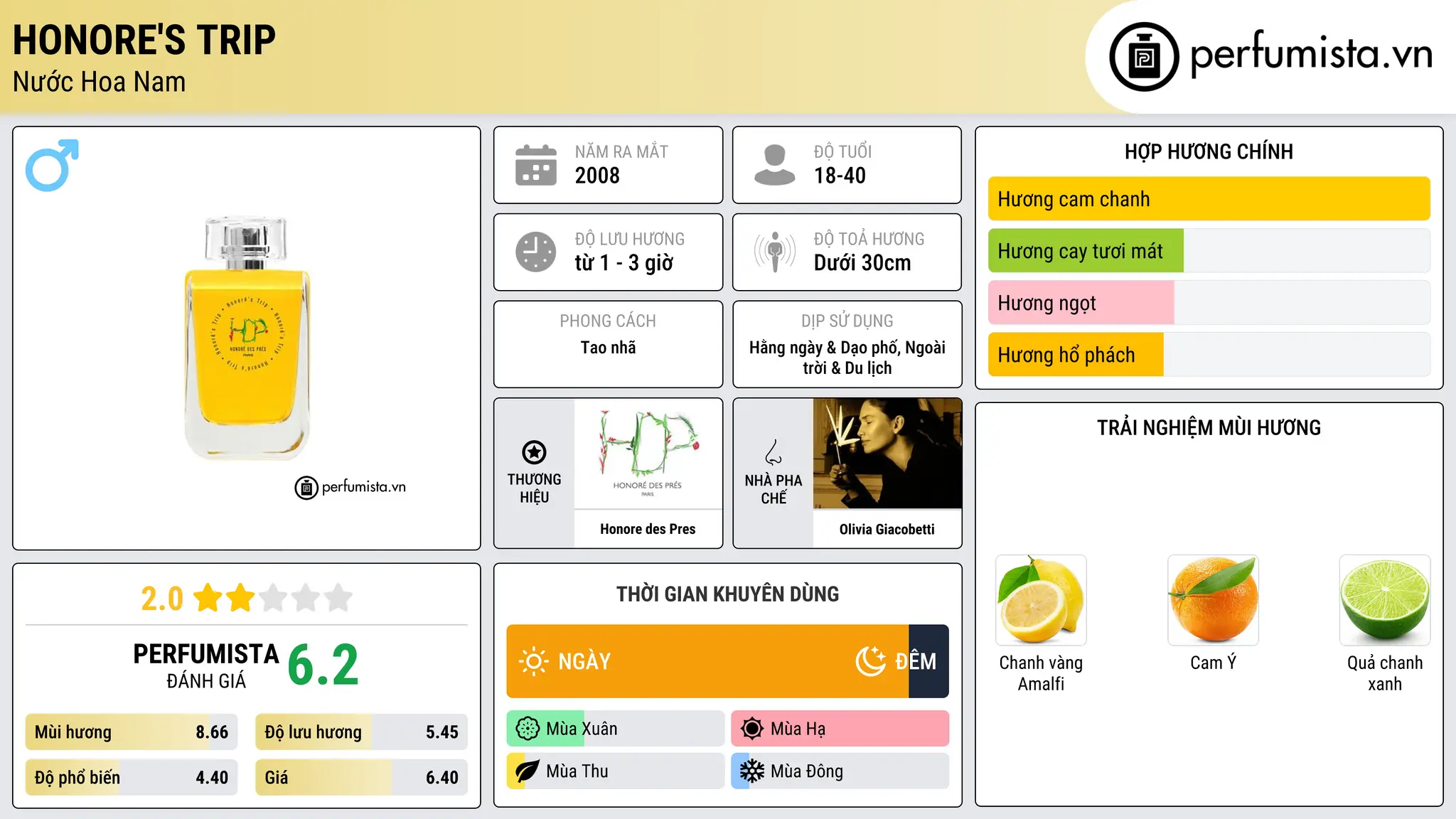Image resolution: width=1456 pixels, height=819 pixels.
Task: Click the Độ phổ biến 4.40 score bar
Action: [x=132, y=778]
